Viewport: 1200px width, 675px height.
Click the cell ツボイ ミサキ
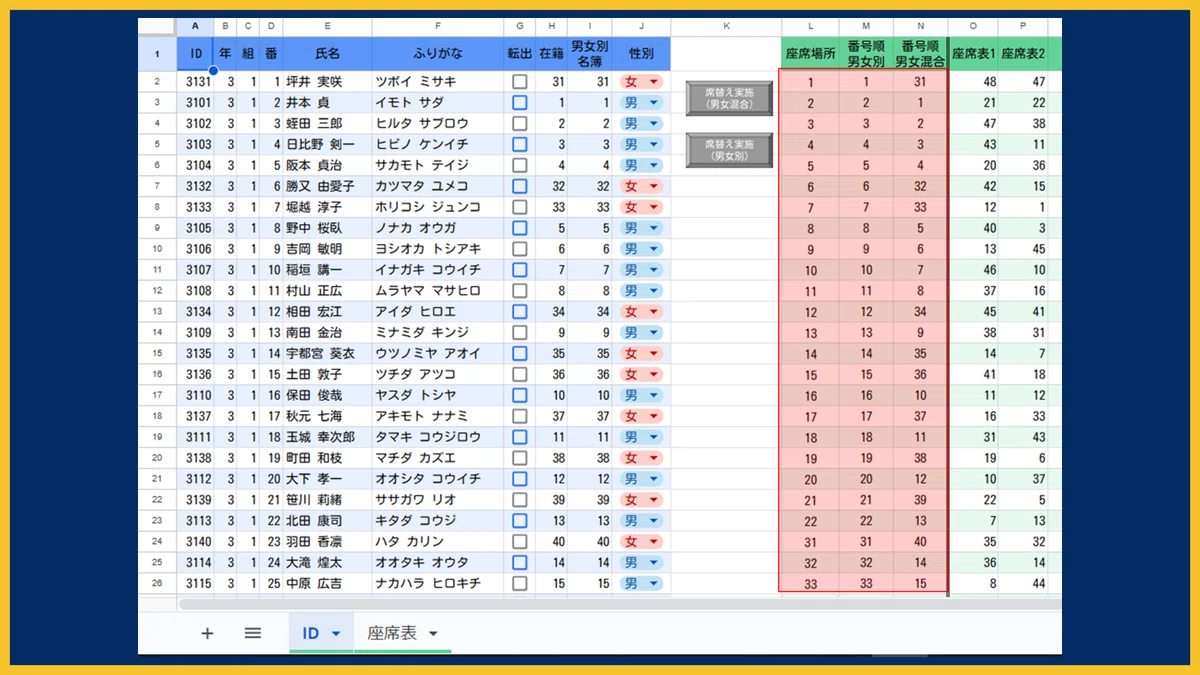click(x=437, y=82)
